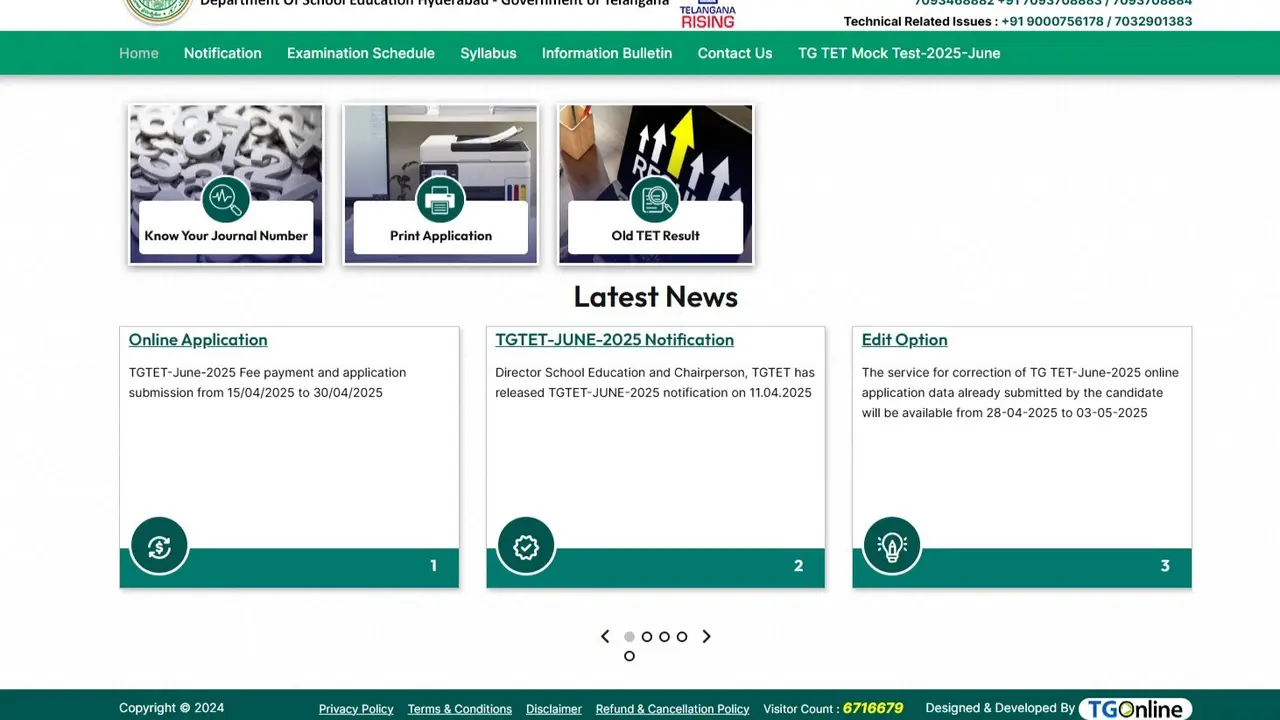Click the TGonline developer logo
Screen dimensions: 1280x720
[x=1135, y=708]
